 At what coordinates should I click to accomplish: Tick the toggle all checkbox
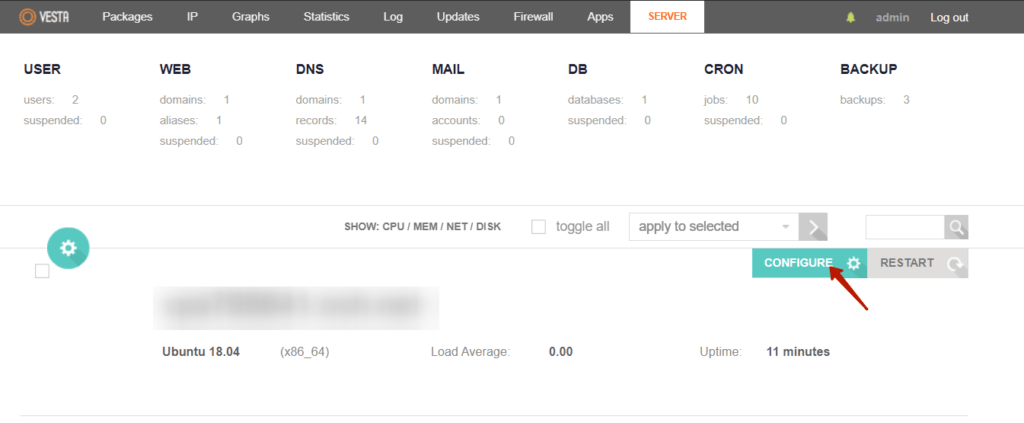coord(538,227)
